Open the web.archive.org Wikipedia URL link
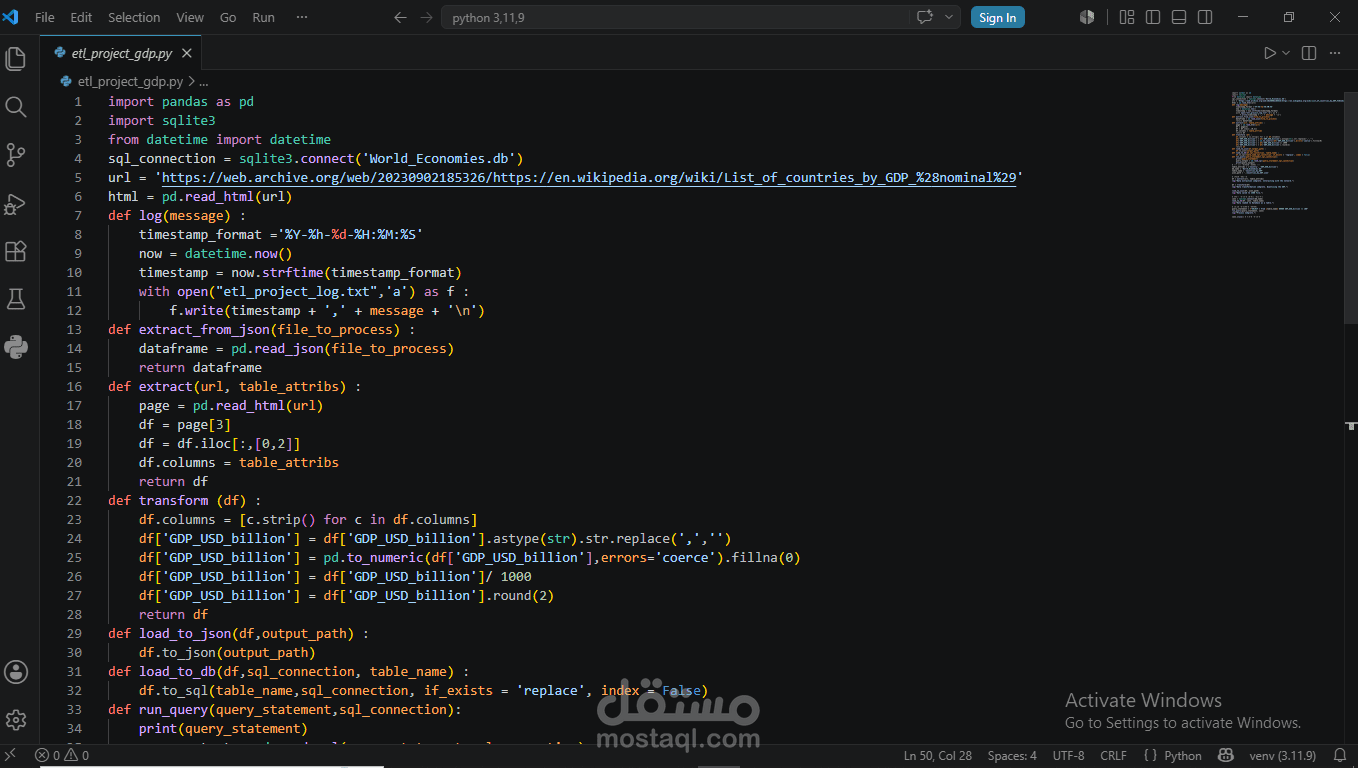The width and height of the screenshot is (1358, 768). point(589,178)
